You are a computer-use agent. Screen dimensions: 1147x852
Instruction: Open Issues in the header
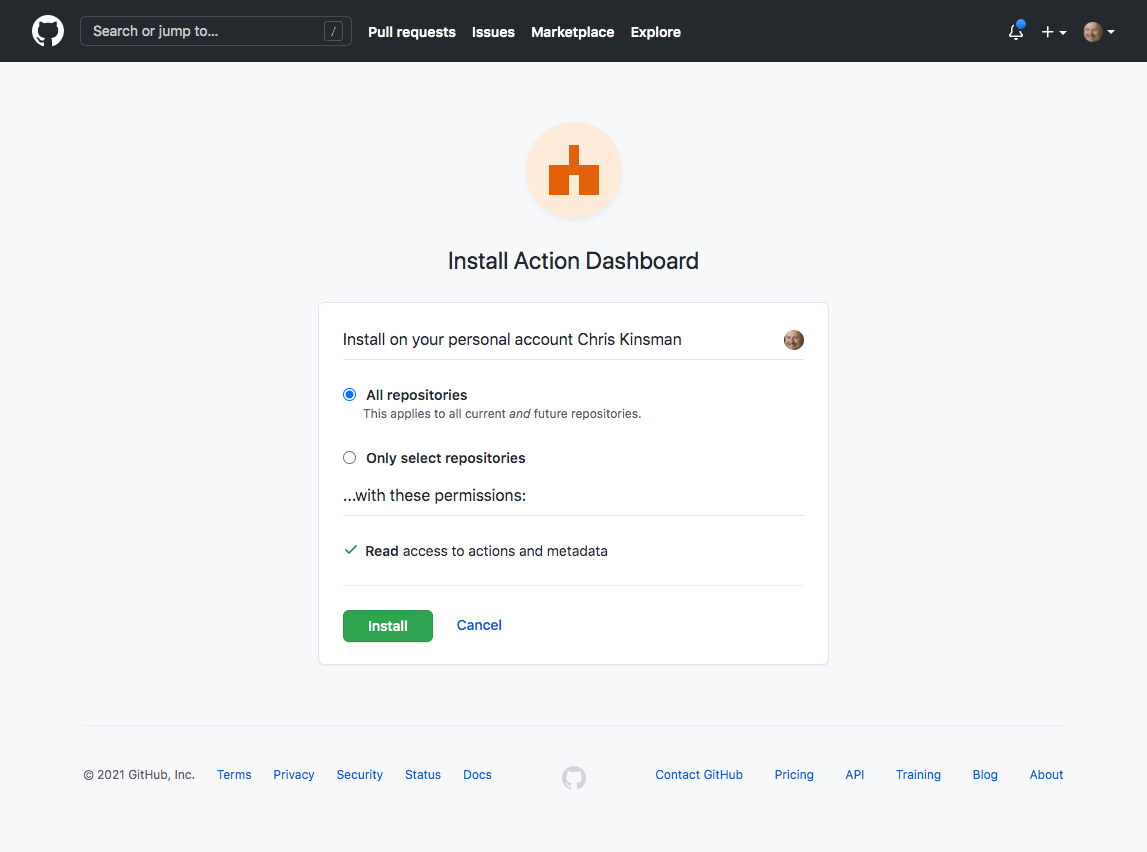pyautogui.click(x=493, y=32)
